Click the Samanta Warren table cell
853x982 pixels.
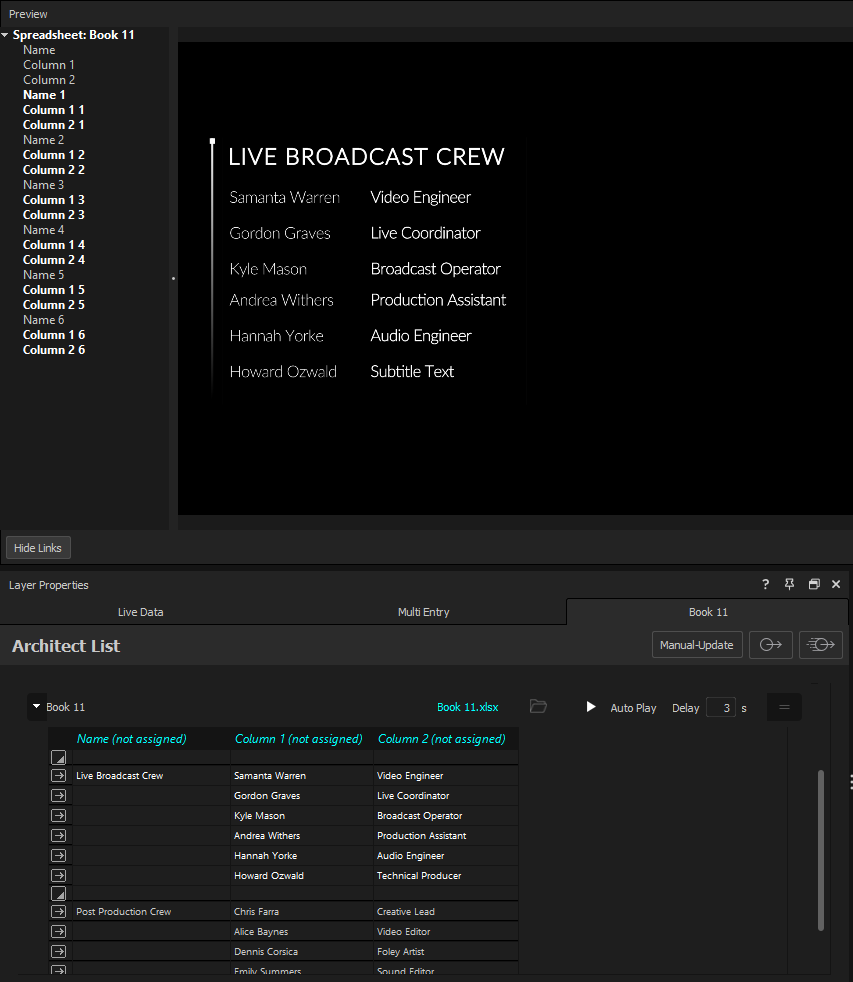[302, 775]
